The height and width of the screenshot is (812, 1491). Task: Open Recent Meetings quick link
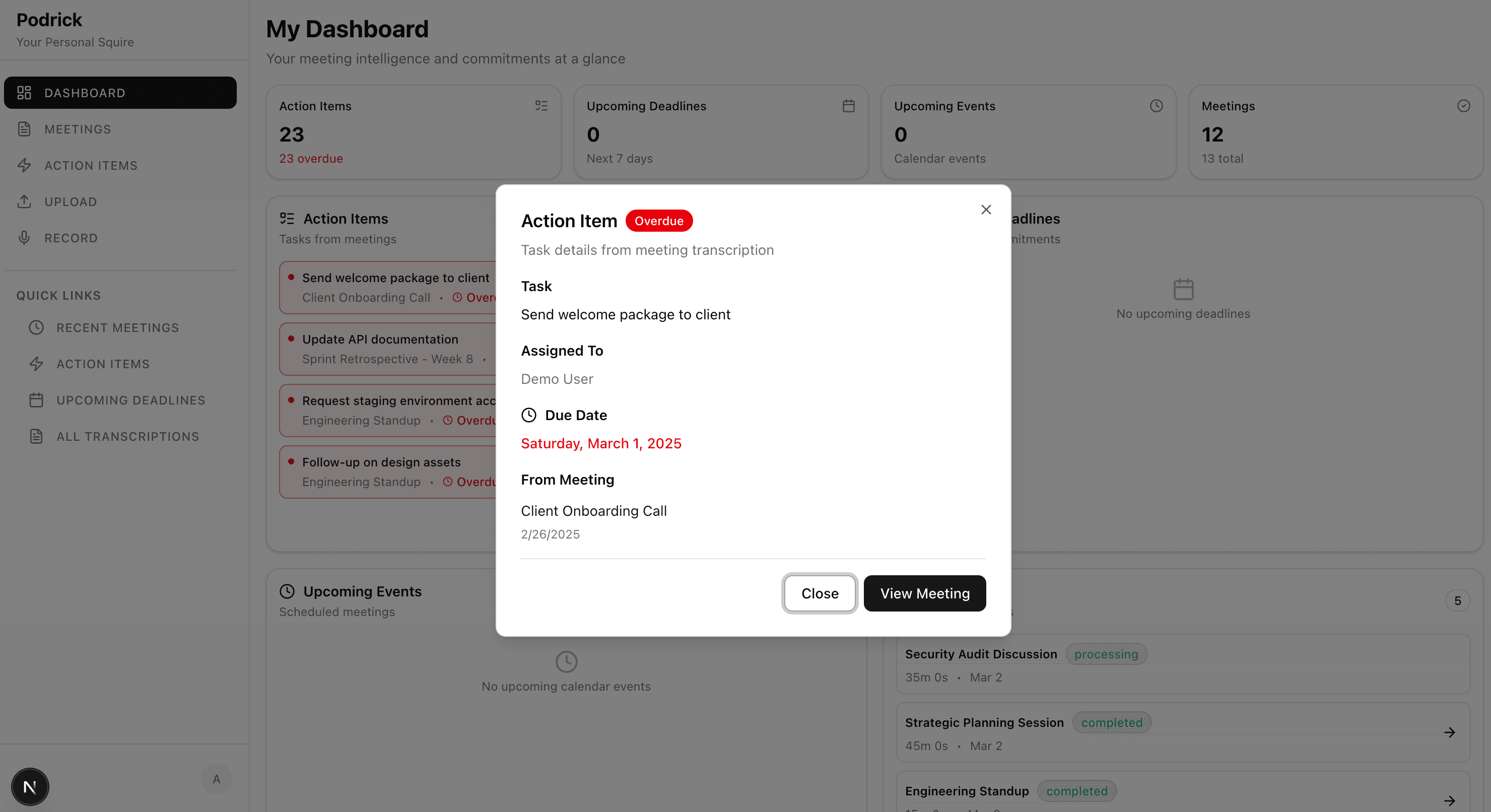[117, 327]
